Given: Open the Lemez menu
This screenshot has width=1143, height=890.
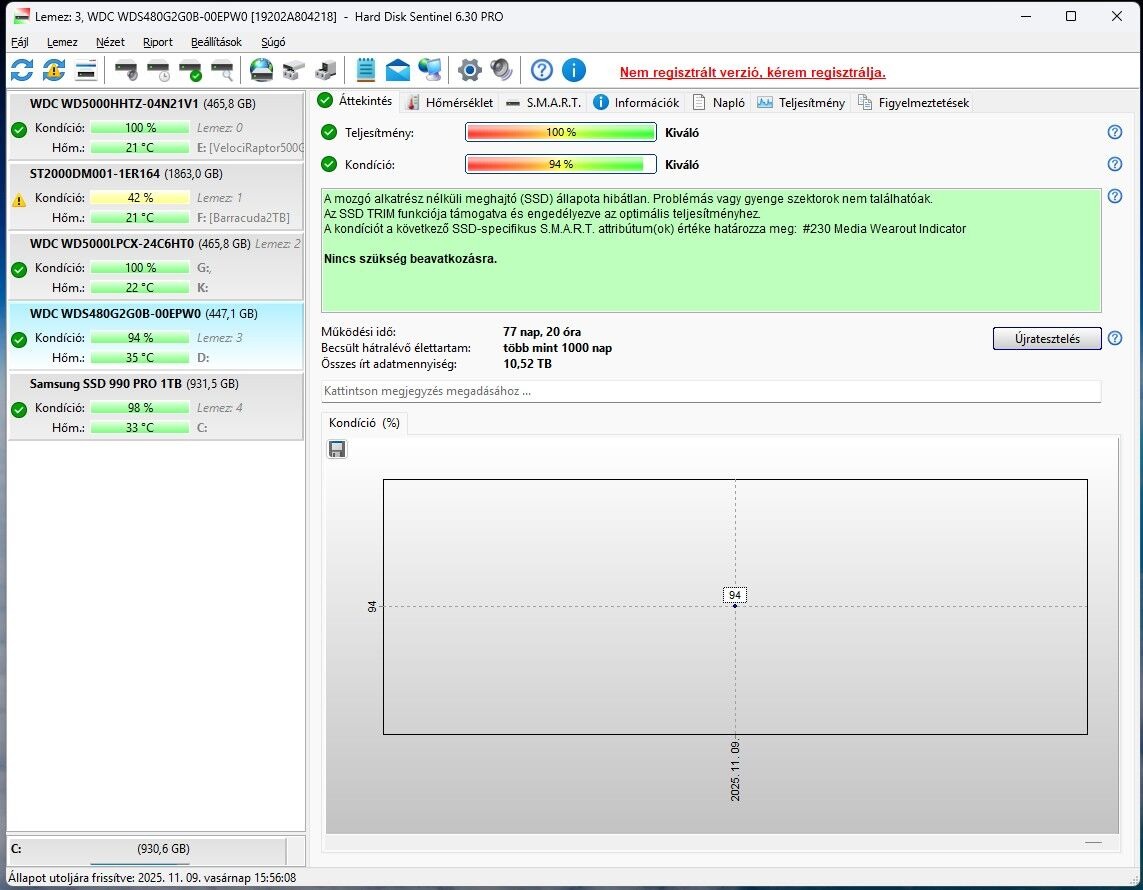Looking at the screenshot, I should 62,42.
